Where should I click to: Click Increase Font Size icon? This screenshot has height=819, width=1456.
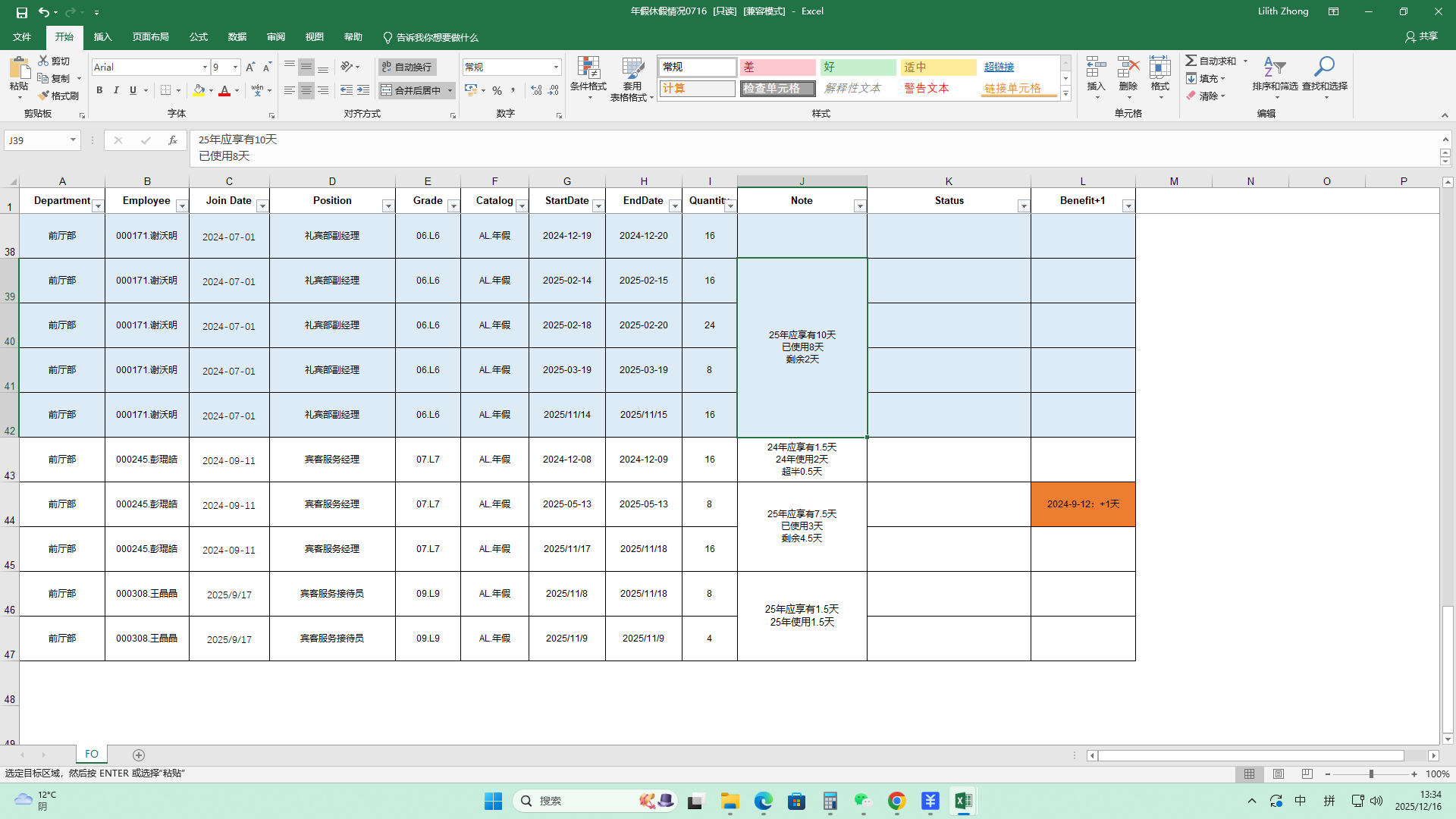click(x=250, y=67)
